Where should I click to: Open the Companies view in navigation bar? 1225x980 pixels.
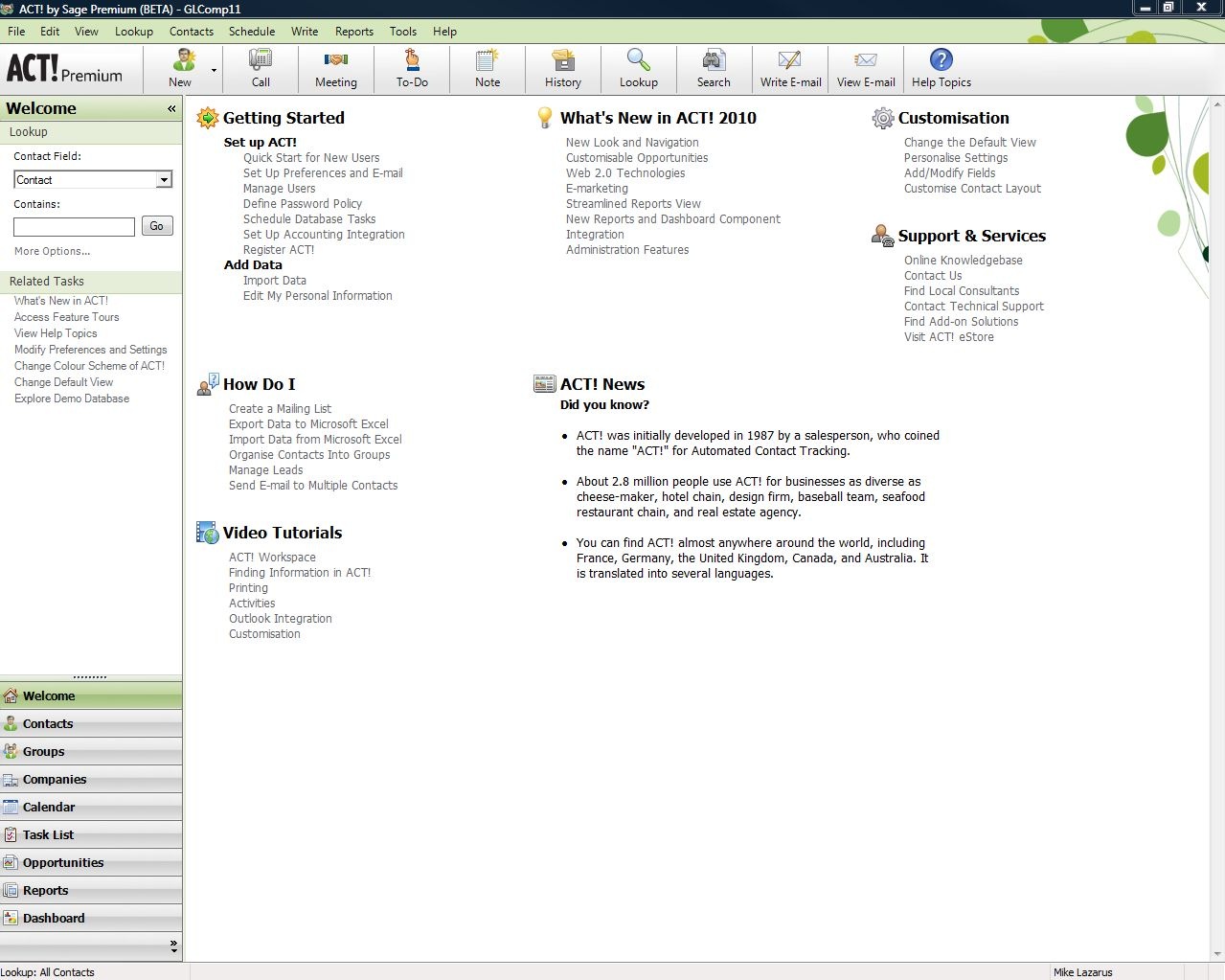[x=91, y=780]
